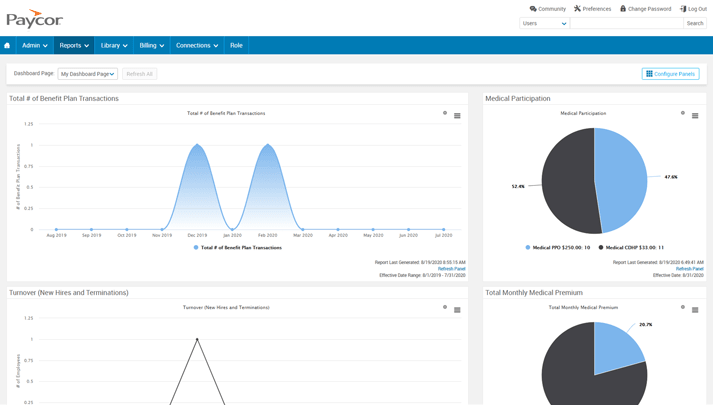Click the search text input field

pos(627,23)
